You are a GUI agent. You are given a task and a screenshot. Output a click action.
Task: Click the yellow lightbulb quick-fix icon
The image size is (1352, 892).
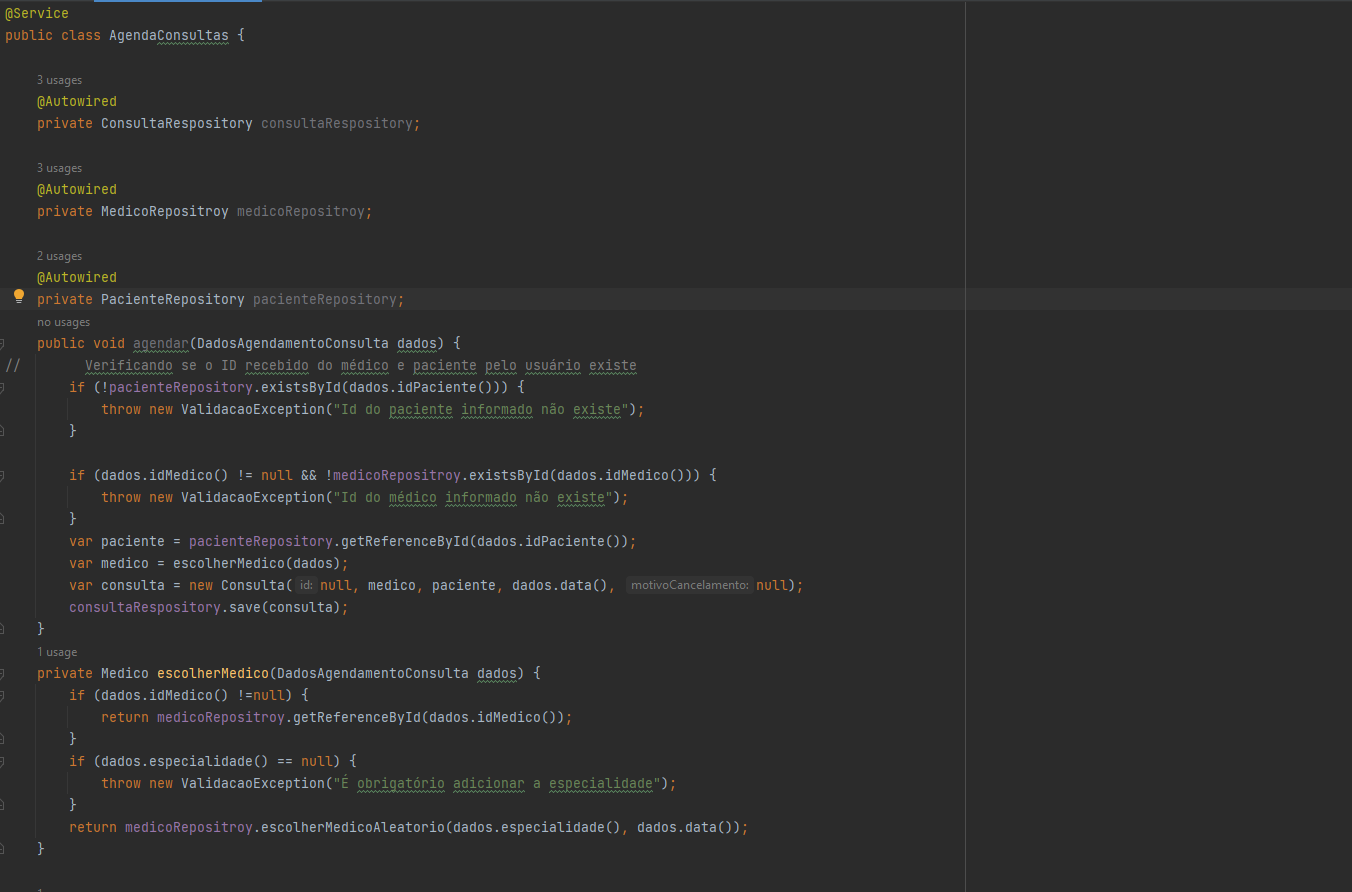tap(18, 296)
